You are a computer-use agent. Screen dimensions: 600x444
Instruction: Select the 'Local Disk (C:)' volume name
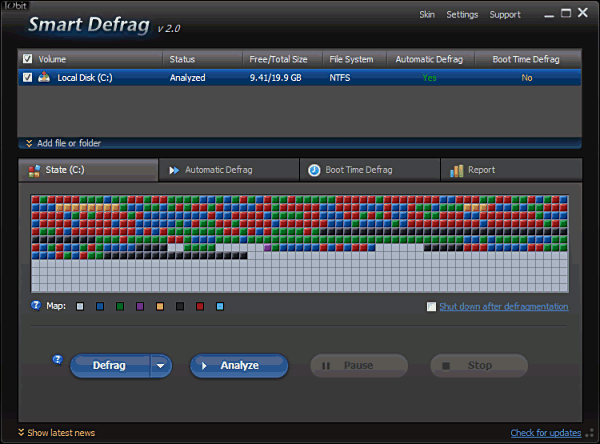pos(85,78)
